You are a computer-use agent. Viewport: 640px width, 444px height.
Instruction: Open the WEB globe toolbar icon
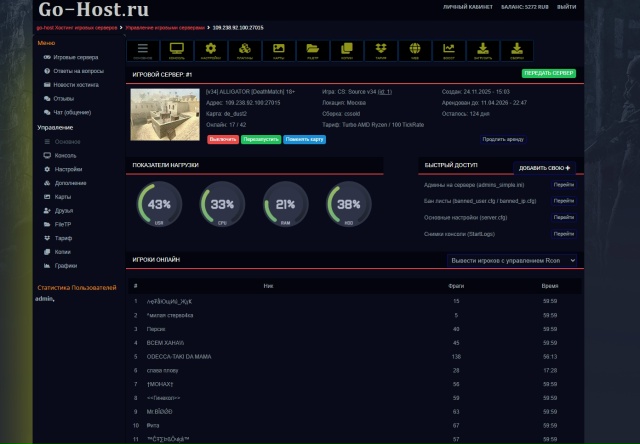click(415, 51)
